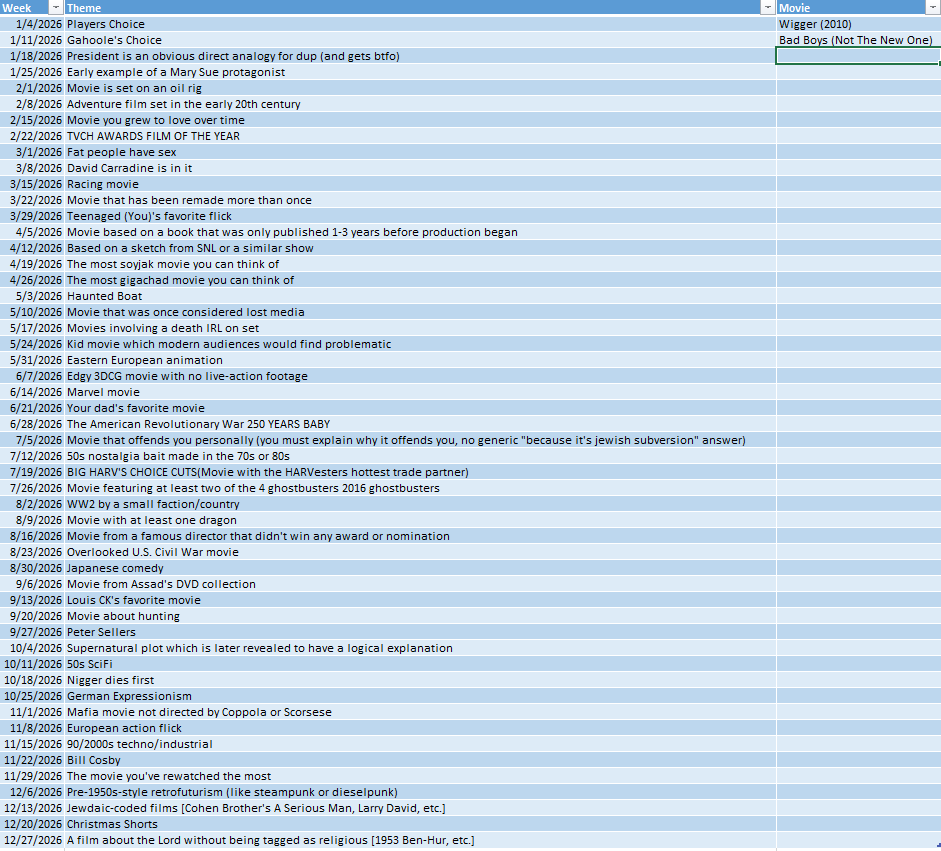Click the "Movie about hunting" cell
This screenshot has width=941, height=851.
[x=123, y=616]
